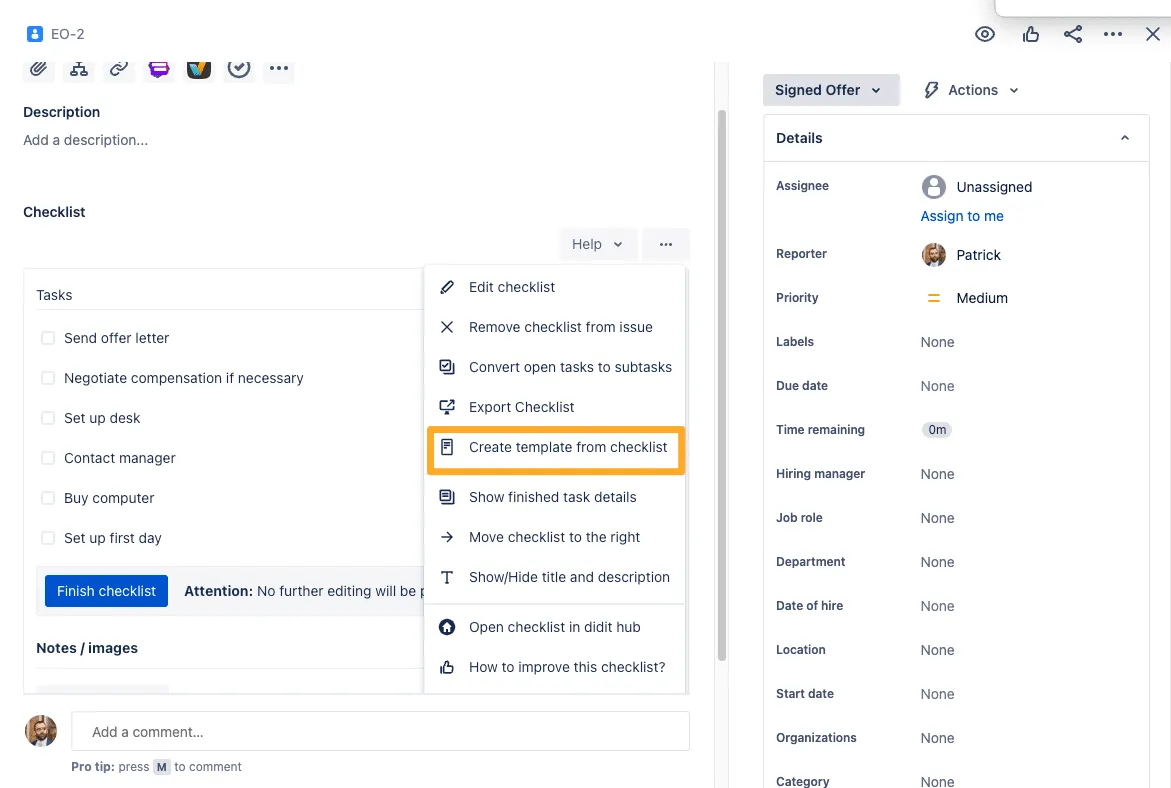Viewport: 1171px width, 788px height.
Task: Click the Hiring manager None value
Action: 937,474
